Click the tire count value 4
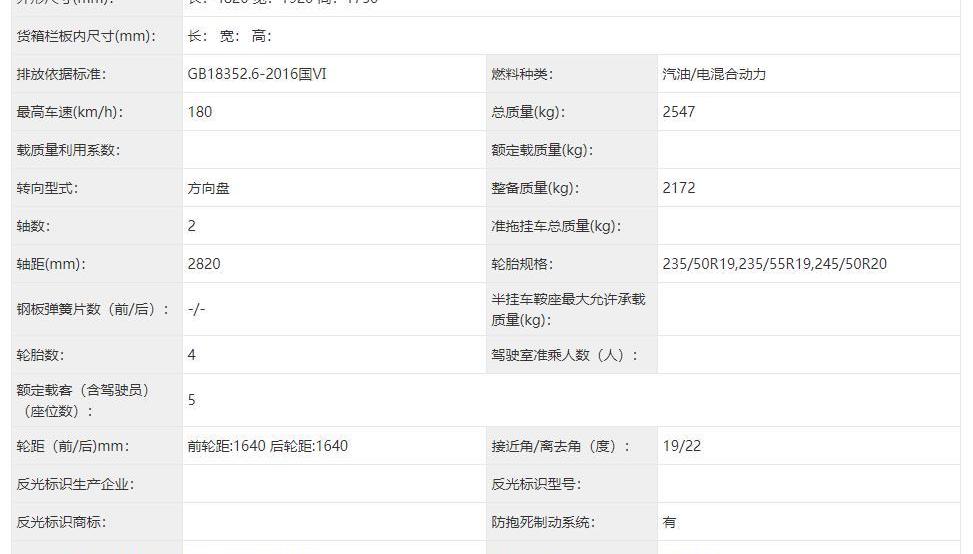 (192, 355)
